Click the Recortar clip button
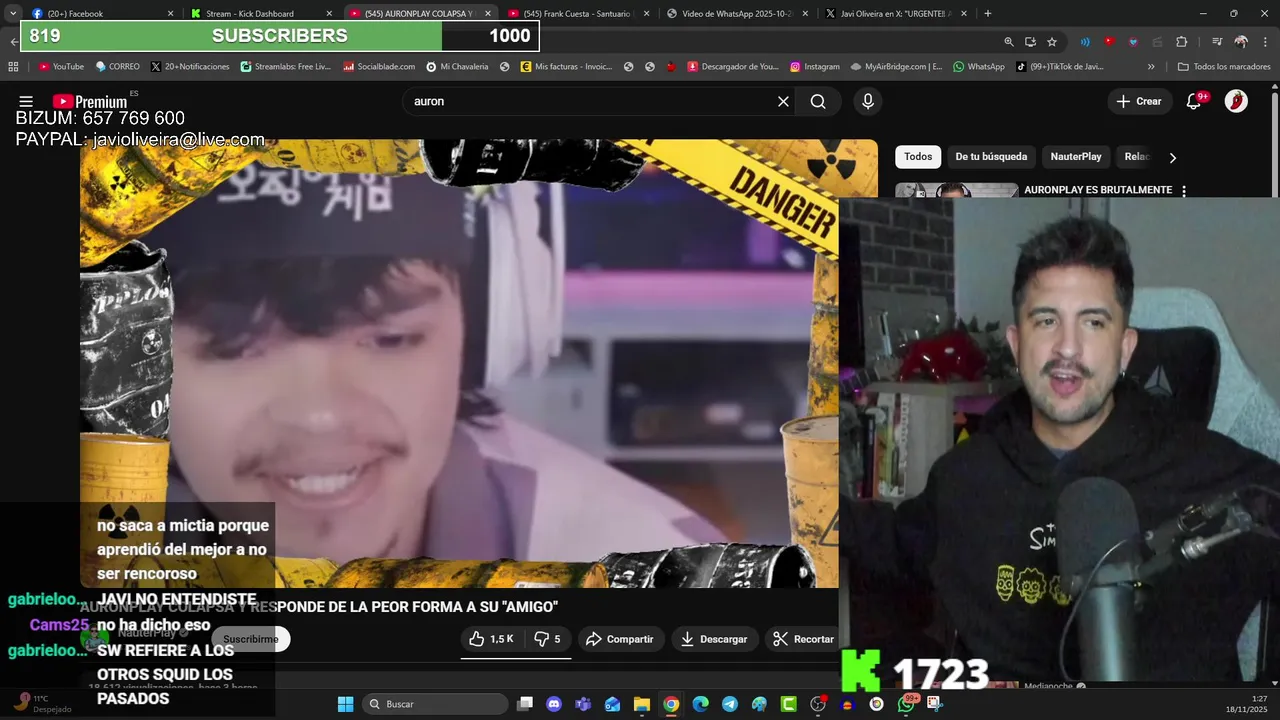The width and height of the screenshot is (1280, 720). [x=803, y=639]
